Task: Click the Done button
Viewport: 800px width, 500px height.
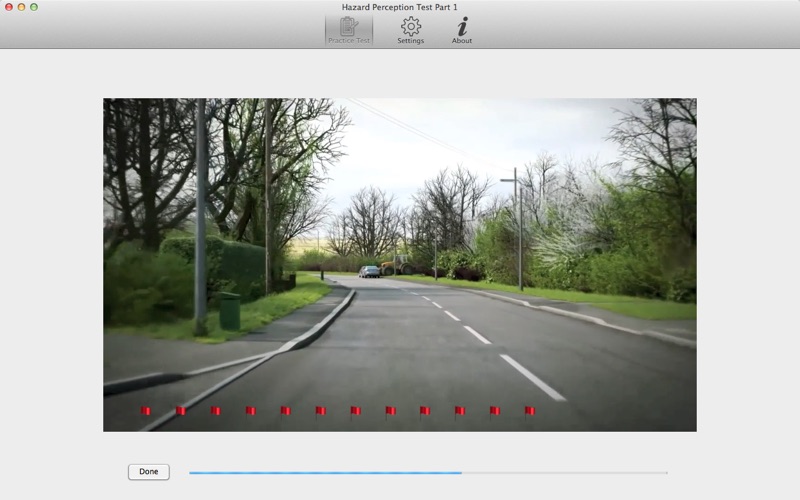Action: (x=148, y=471)
